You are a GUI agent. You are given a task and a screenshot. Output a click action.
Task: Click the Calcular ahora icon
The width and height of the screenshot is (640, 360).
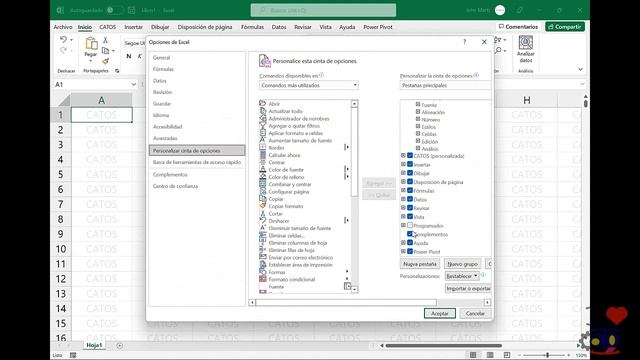[x=263, y=155]
